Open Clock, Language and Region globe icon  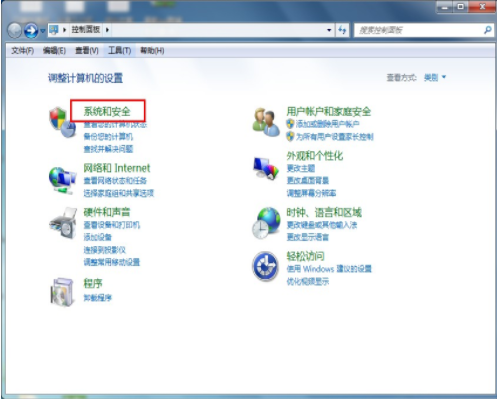266,223
